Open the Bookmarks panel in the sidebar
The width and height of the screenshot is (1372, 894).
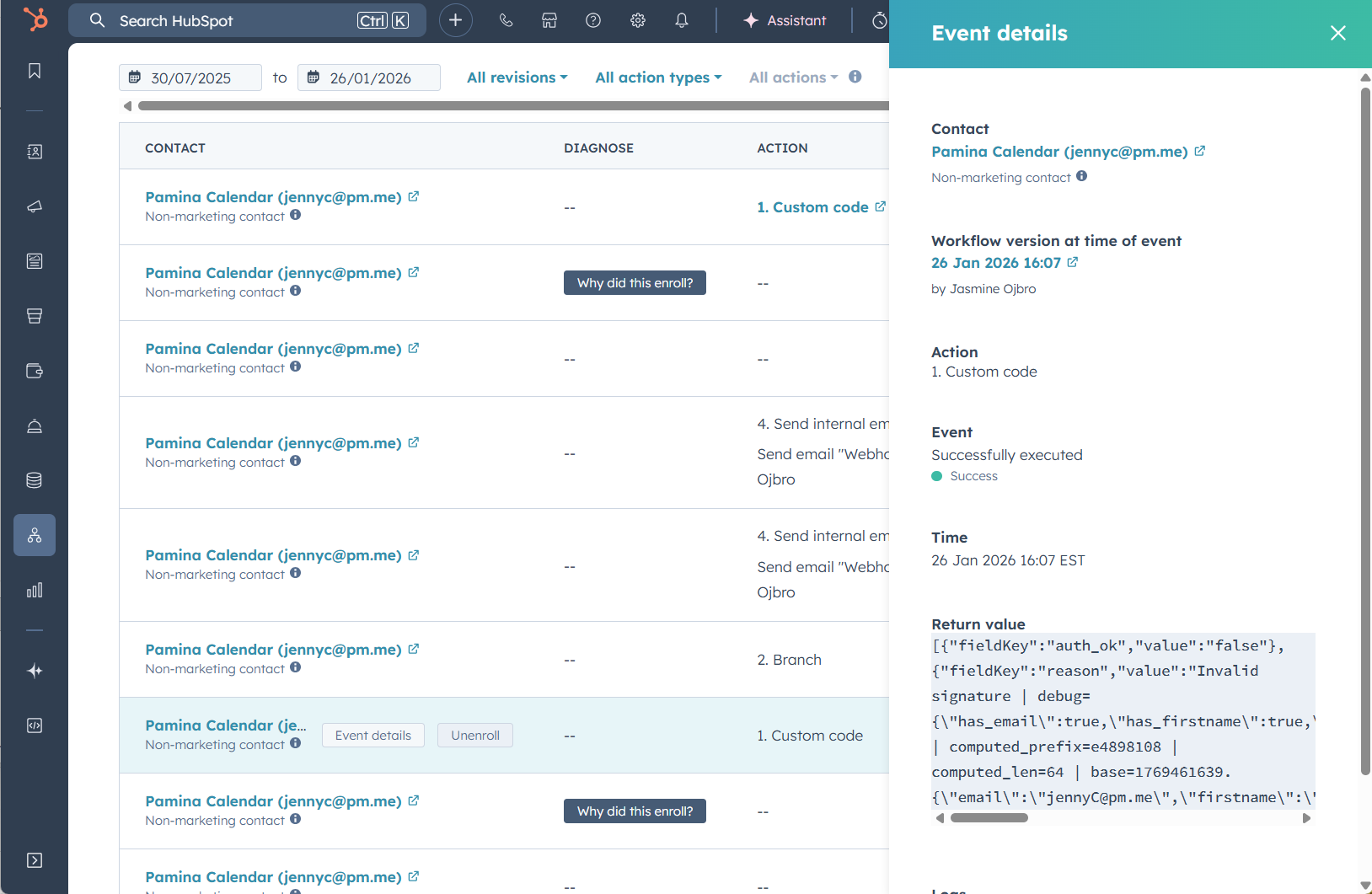click(x=34, y=71)
